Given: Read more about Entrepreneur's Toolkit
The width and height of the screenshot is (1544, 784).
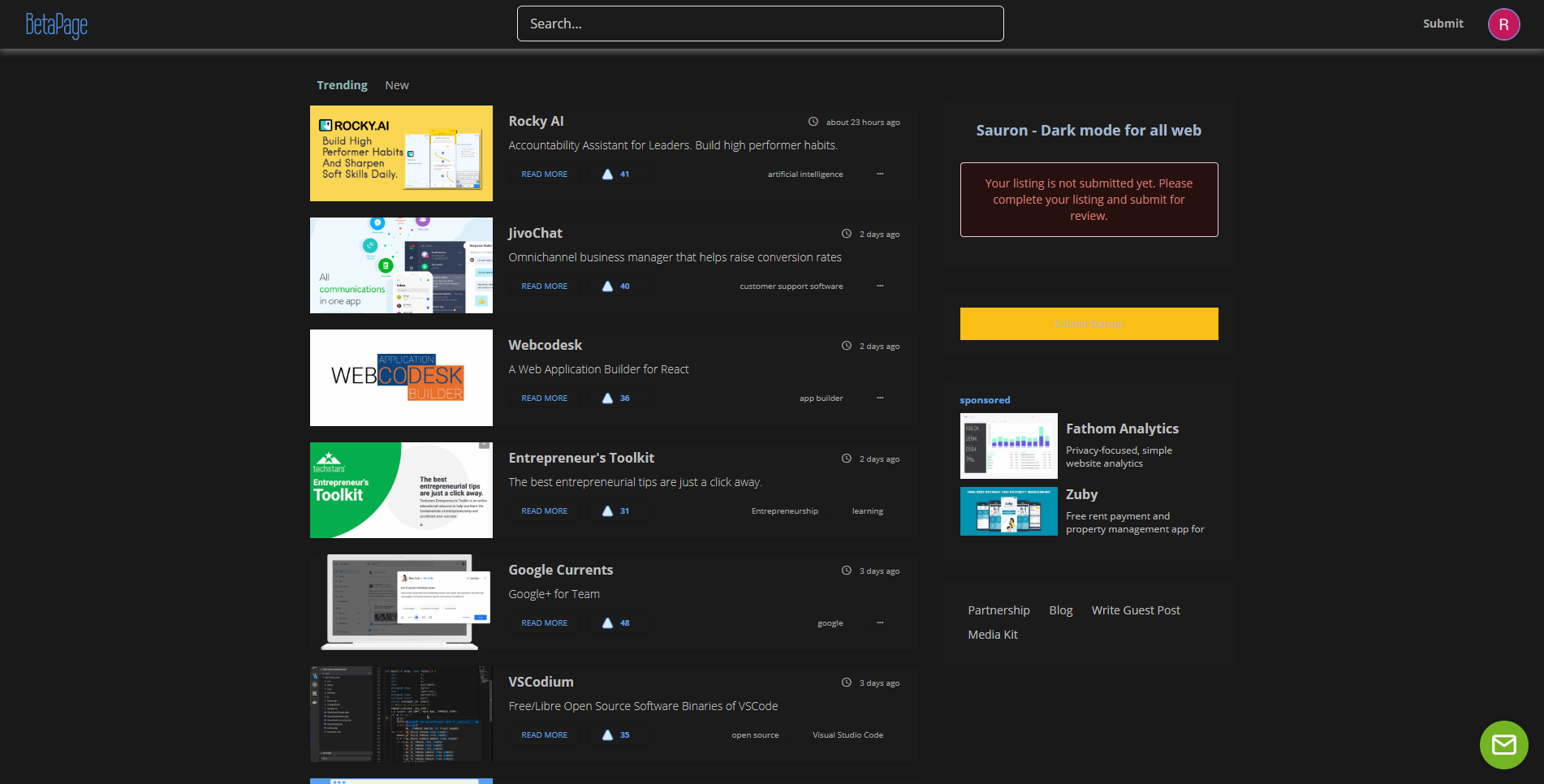Looking at the screenshot, I should tap(544, 511).
